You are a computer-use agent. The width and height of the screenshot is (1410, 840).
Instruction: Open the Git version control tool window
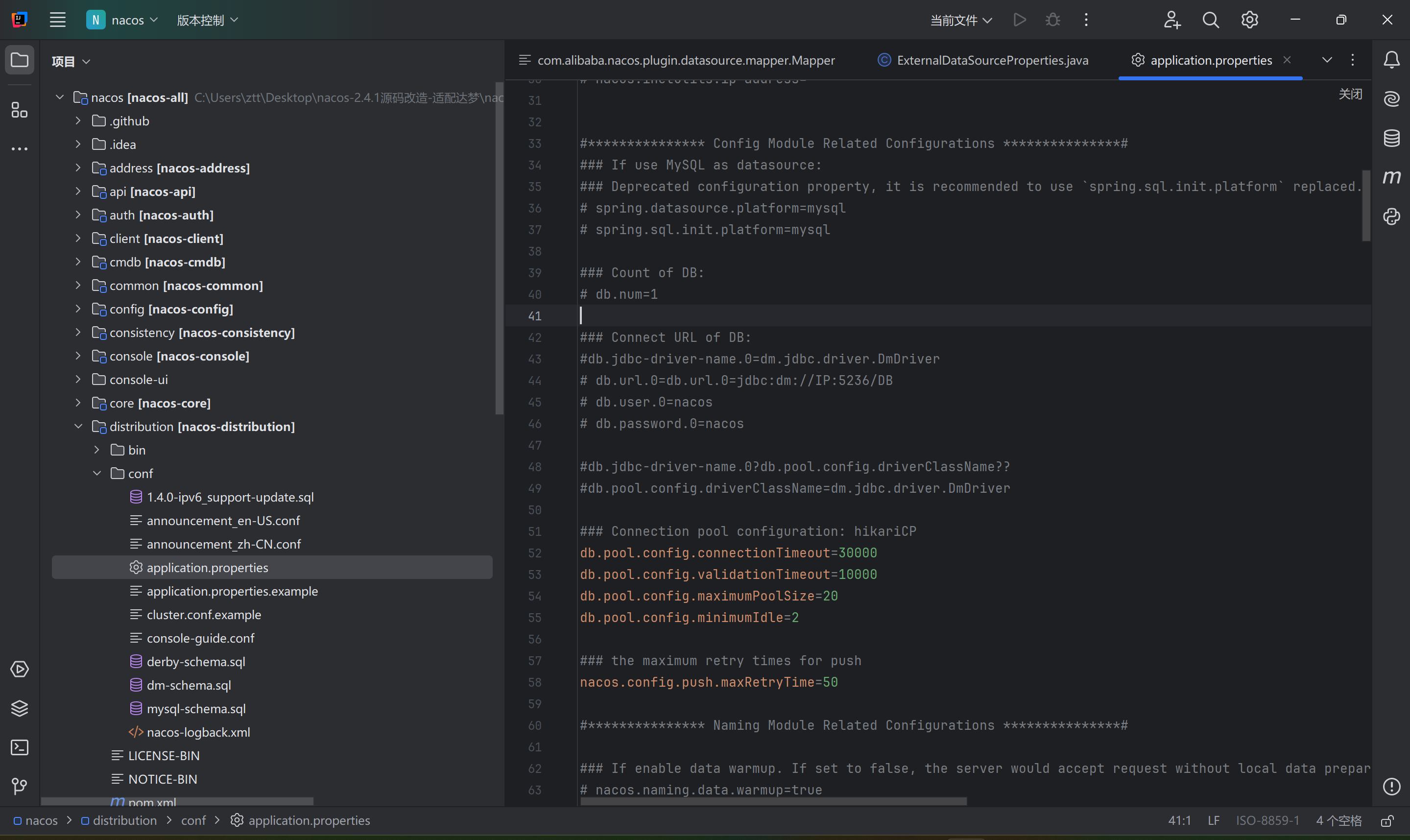(19, 786)
